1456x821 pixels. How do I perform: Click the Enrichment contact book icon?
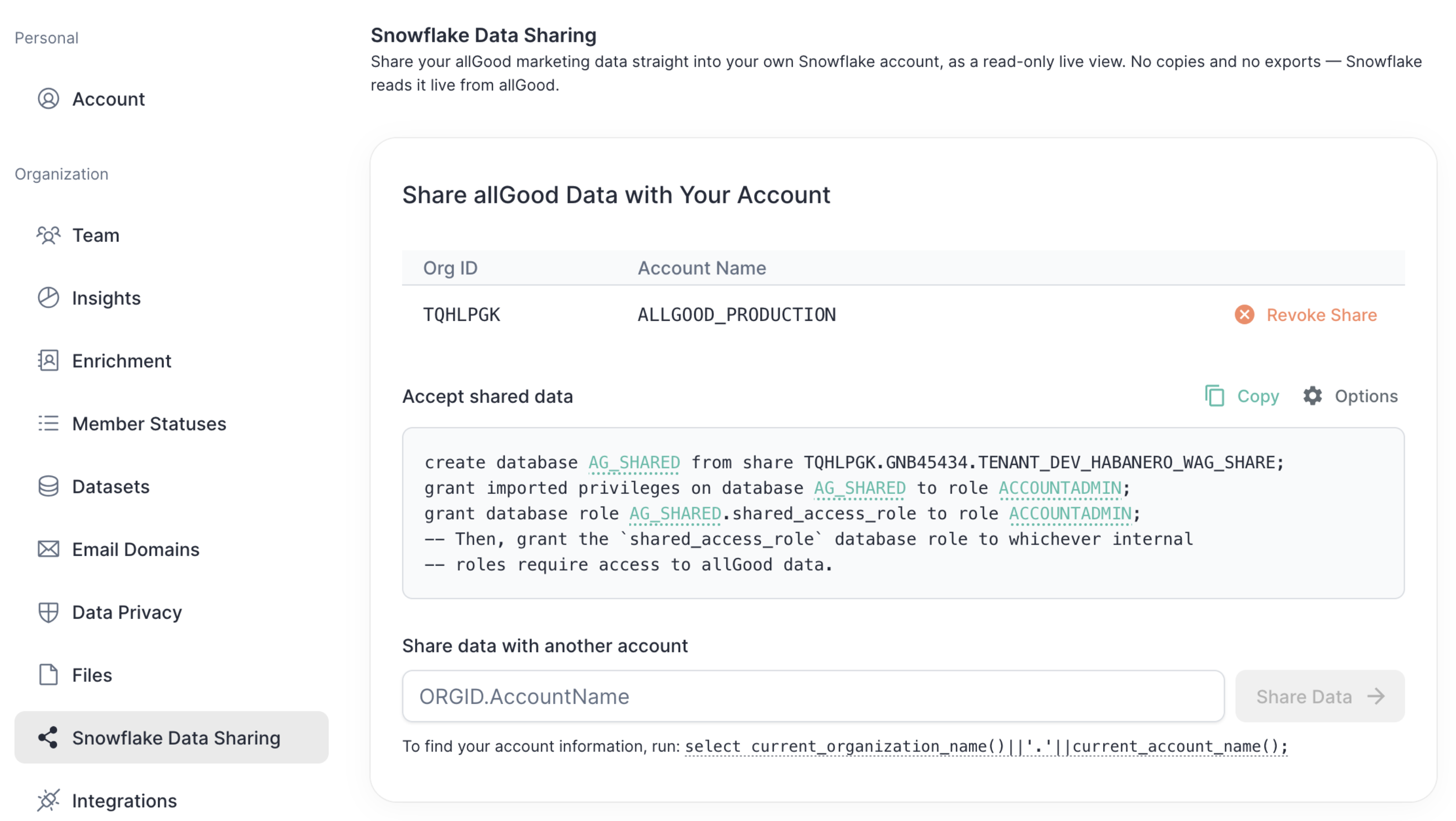49,360
